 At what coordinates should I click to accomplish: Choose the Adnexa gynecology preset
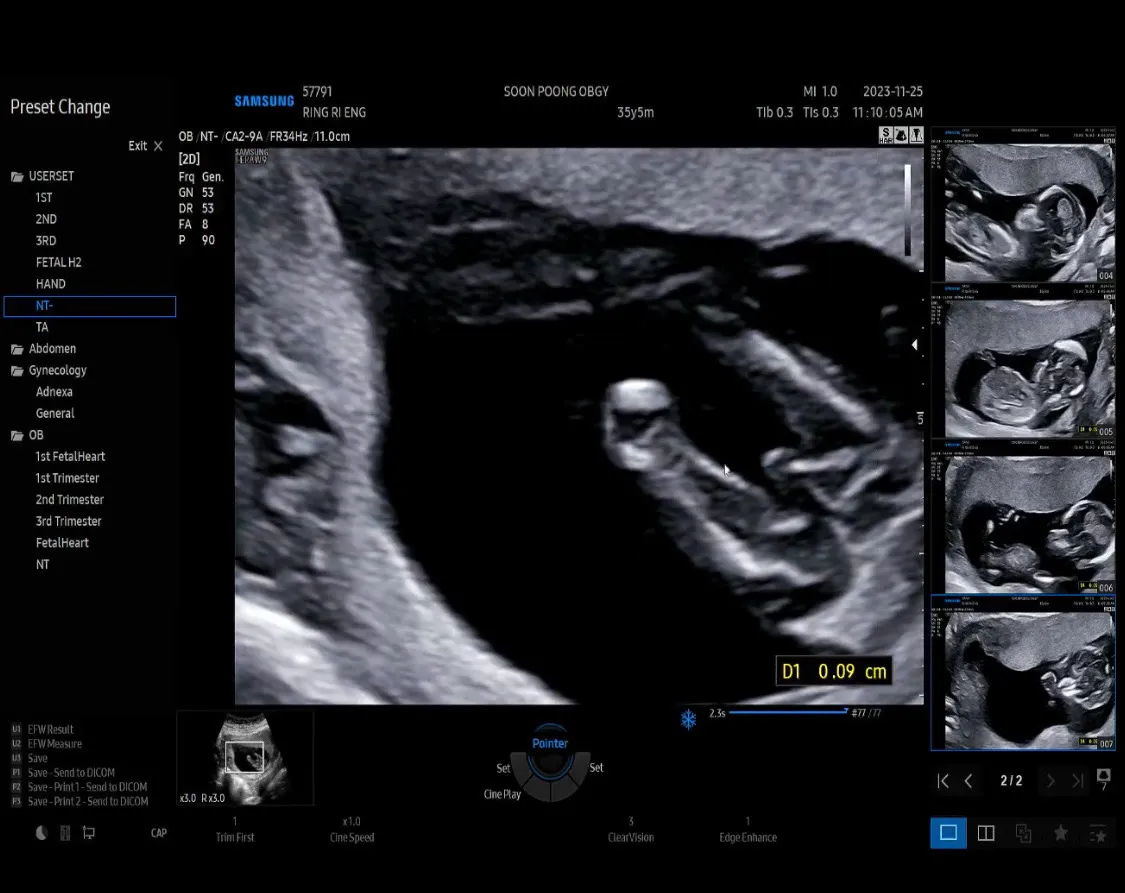[x=54, y=392]
